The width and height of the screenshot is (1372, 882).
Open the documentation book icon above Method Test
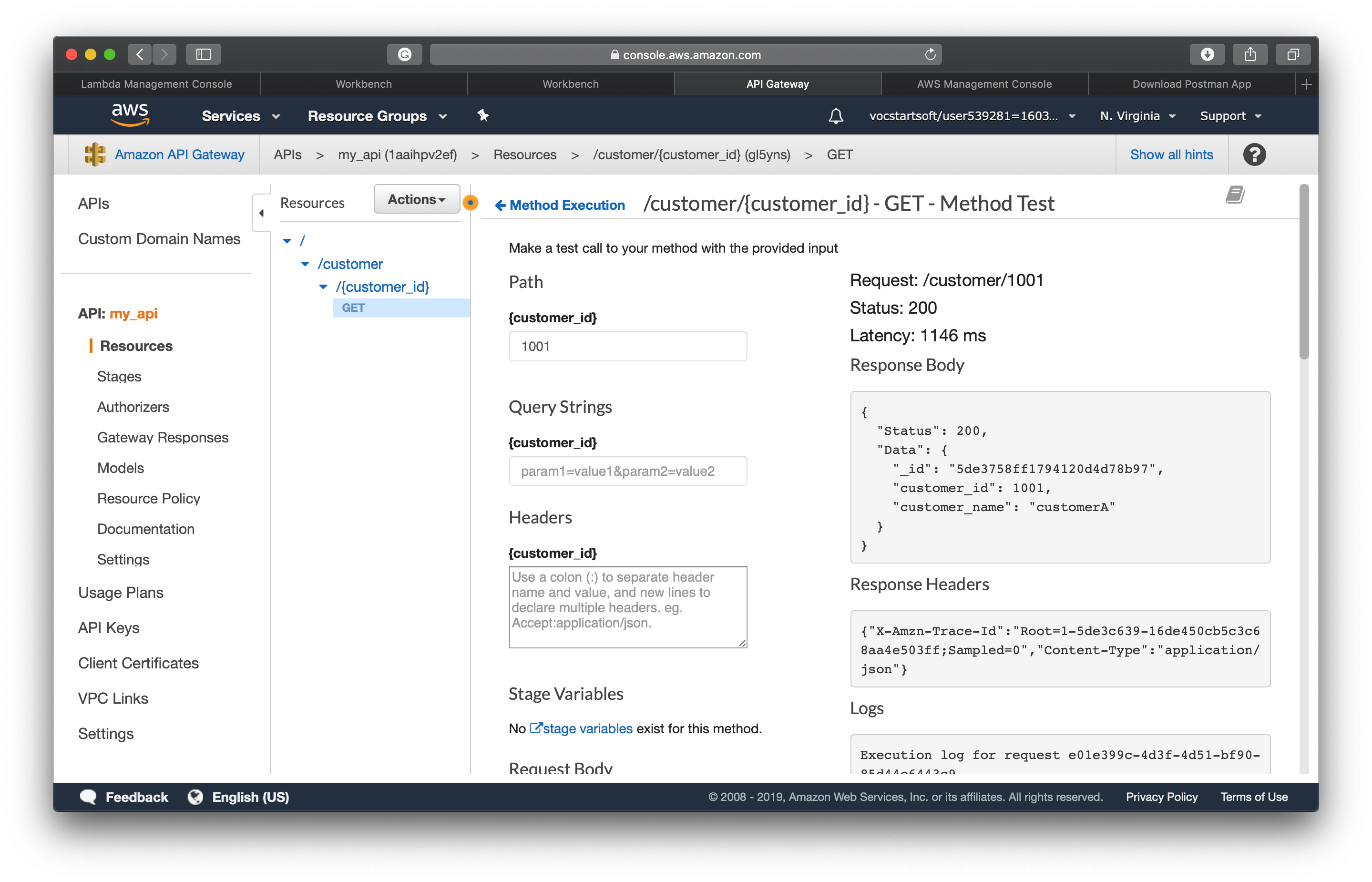pyautogui.click(x=1235, y=195)
